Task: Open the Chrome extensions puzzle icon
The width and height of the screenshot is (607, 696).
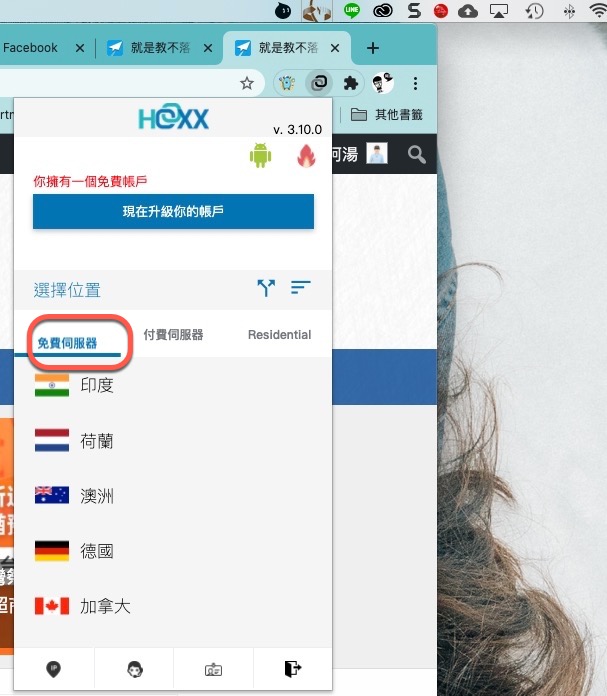Action: click(x=350, y=83)
